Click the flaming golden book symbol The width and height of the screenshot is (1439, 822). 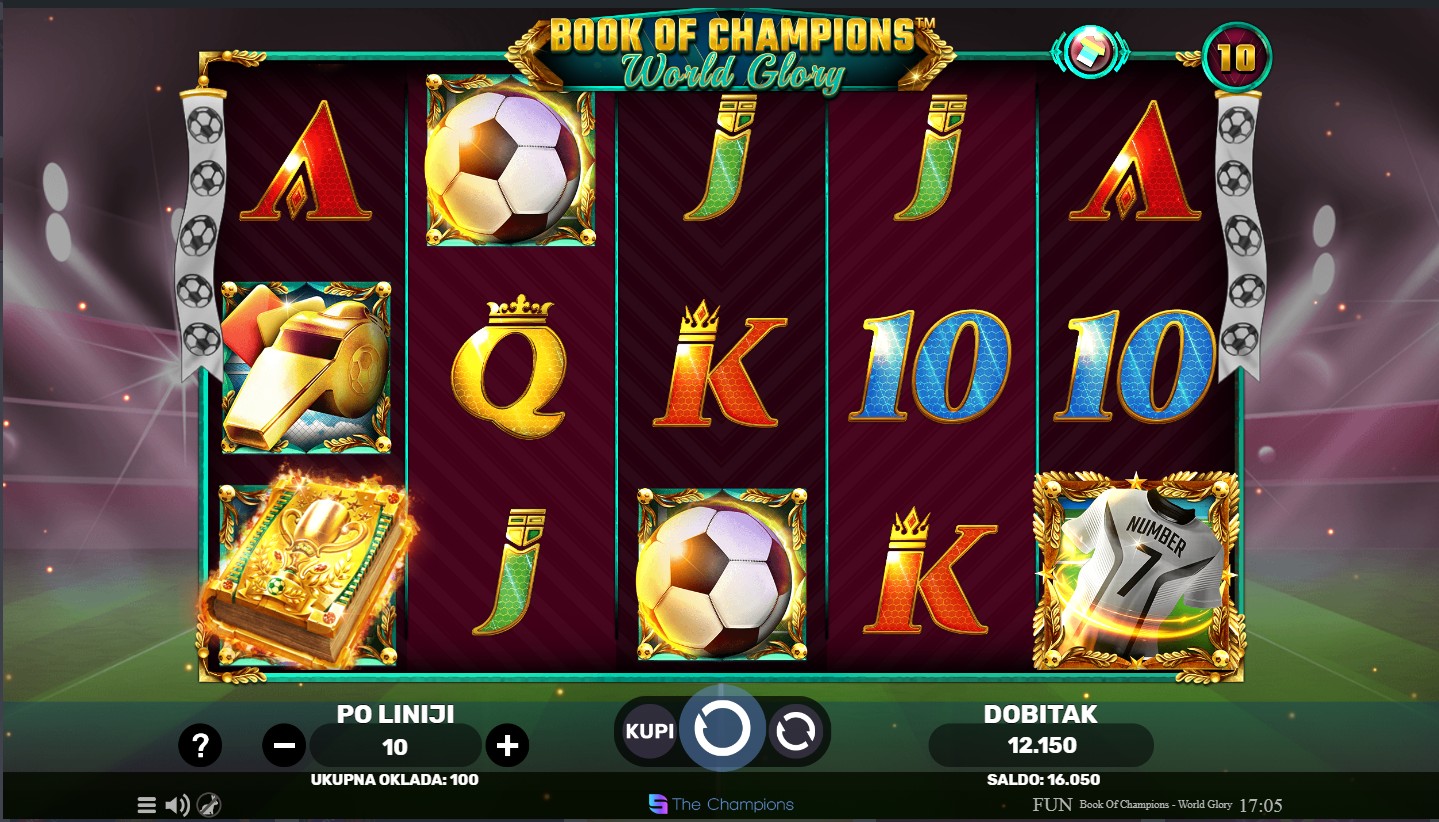306,571
